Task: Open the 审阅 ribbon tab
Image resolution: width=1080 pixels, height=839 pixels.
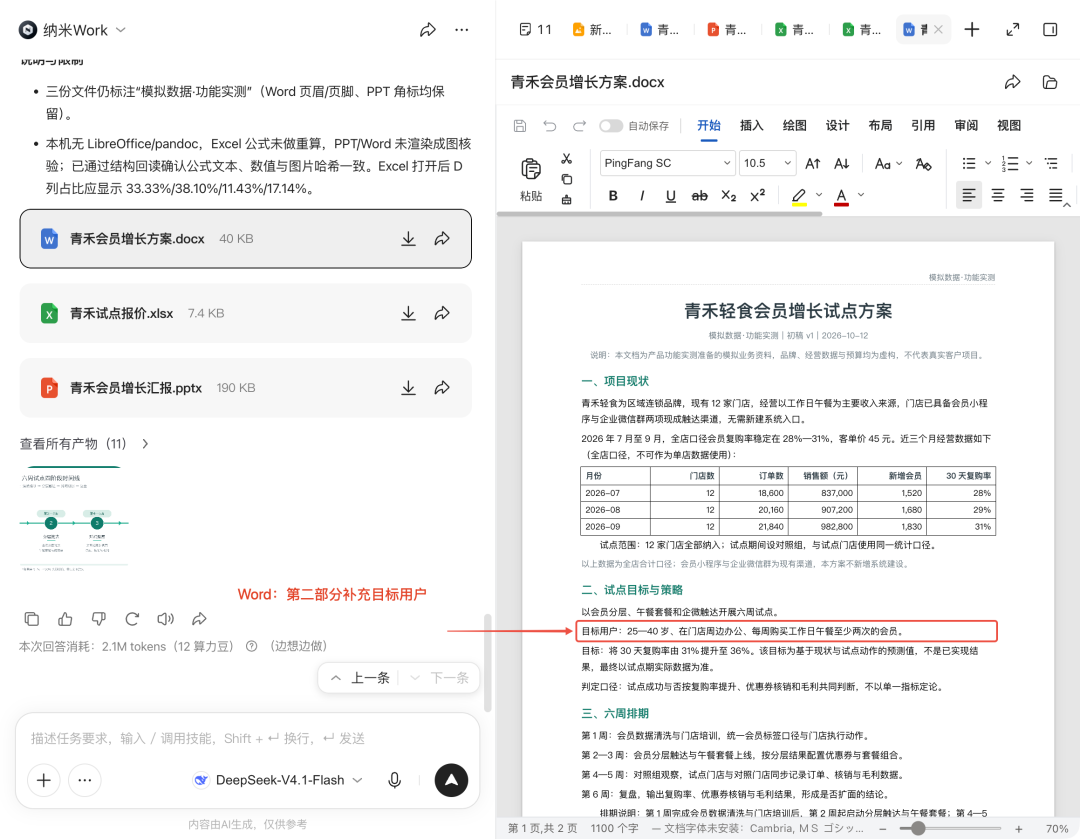Action: click(x=966, y=125)
